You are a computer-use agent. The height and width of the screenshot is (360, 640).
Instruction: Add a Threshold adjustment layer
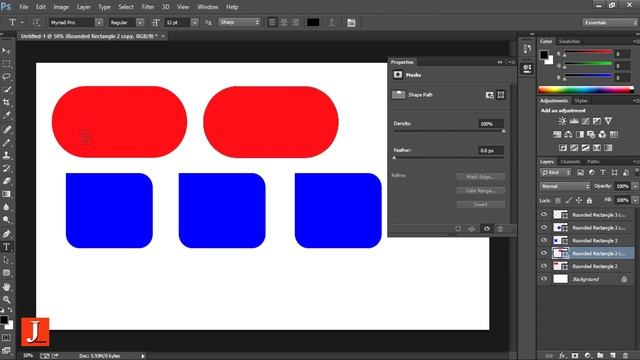click(585, 147)
